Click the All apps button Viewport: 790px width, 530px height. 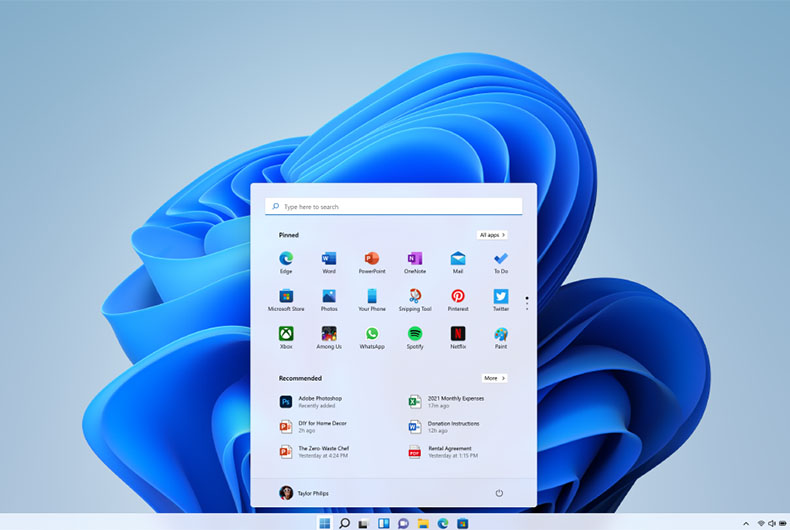492,235
